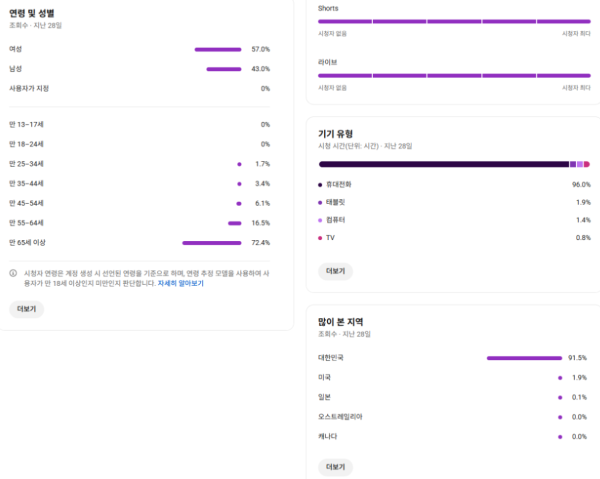Screen dimensions: 600x479
Task: Click the 휴대전화 segment in device bar
Action: [444, 164]
